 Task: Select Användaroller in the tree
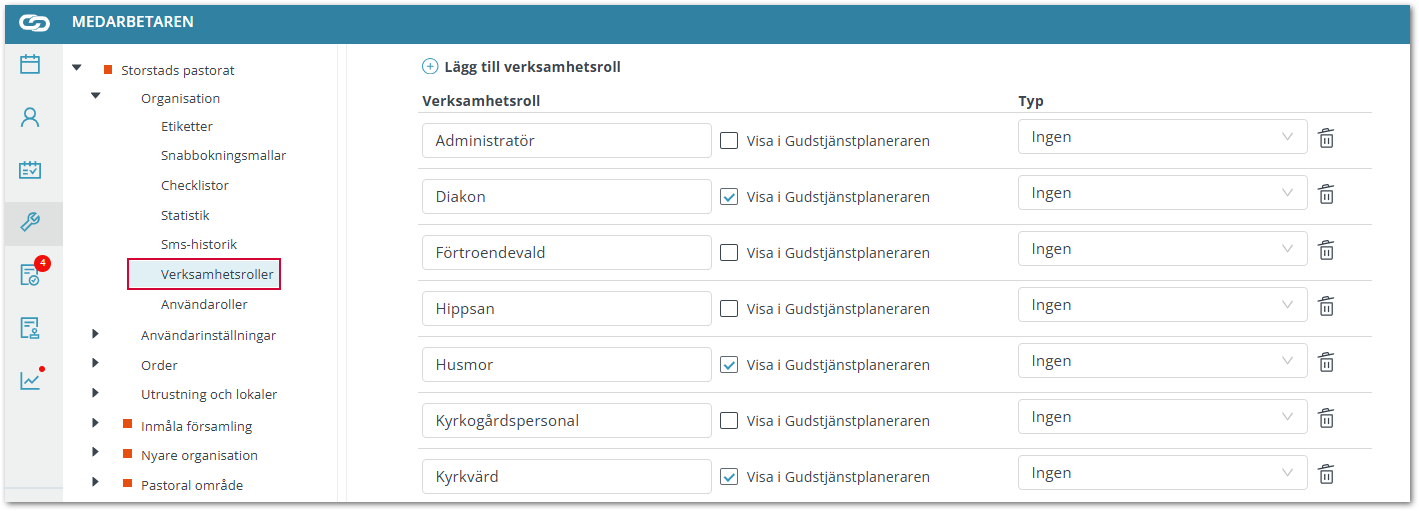pyautogui.click(x=204, y=304)
